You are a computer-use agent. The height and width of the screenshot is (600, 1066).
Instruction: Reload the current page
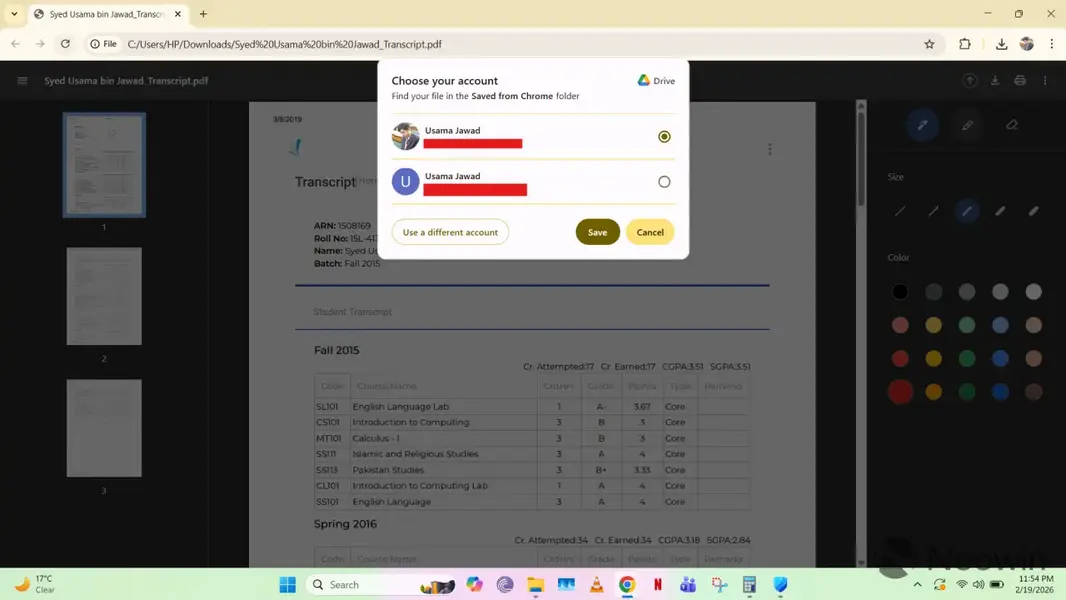coord(65,44)
